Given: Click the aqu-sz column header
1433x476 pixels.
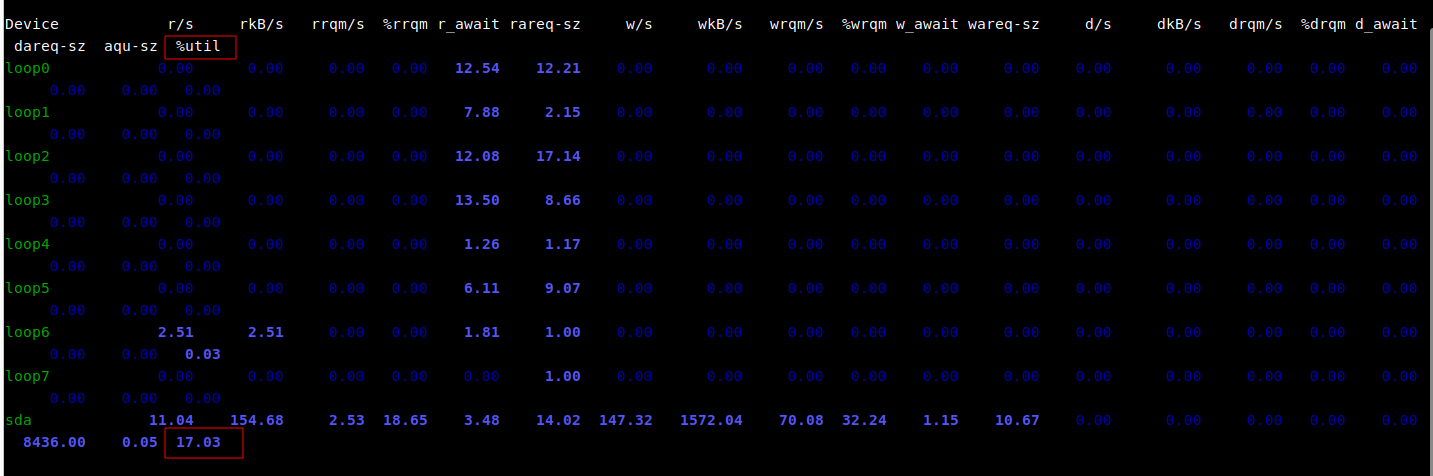Looking at the screenshot, I should [x=130, y=46].
